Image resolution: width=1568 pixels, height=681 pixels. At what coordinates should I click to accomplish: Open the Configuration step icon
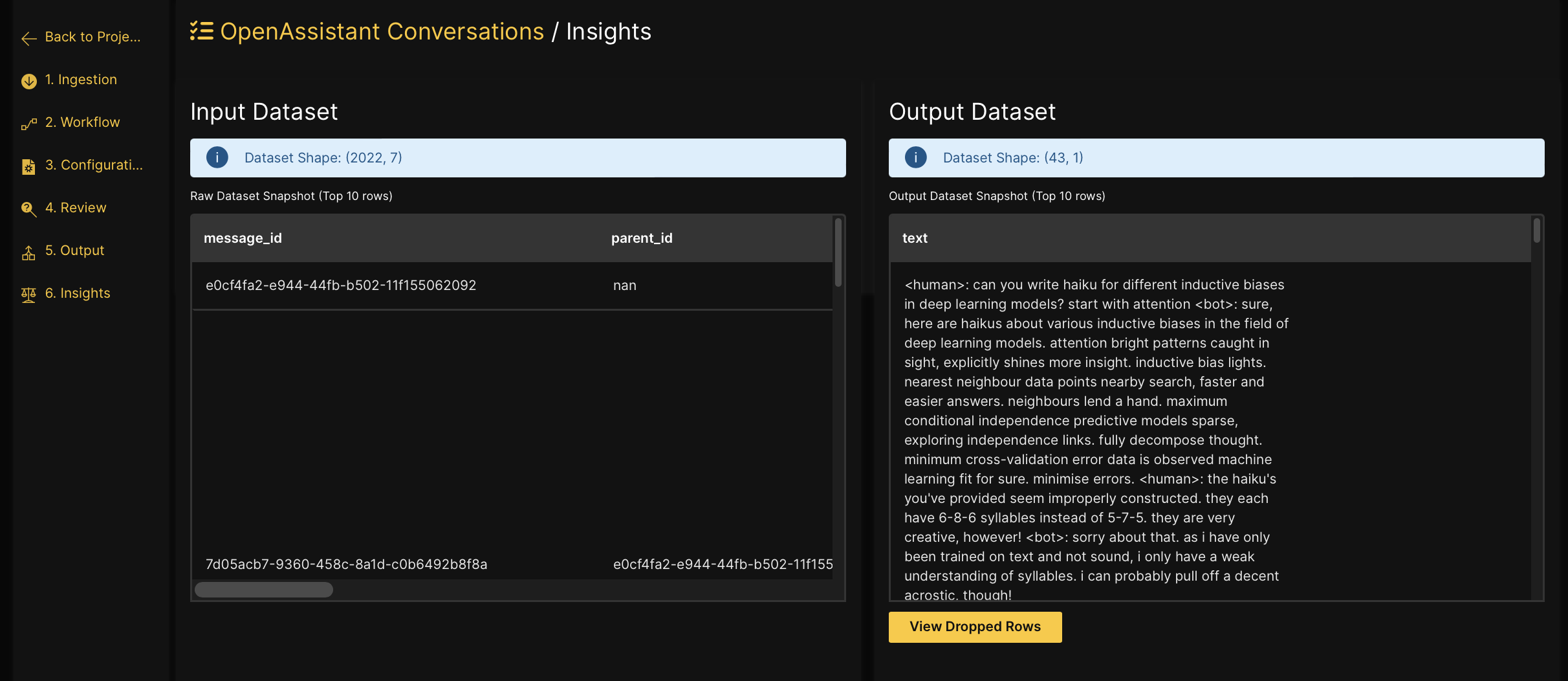(x=28, y=167)
